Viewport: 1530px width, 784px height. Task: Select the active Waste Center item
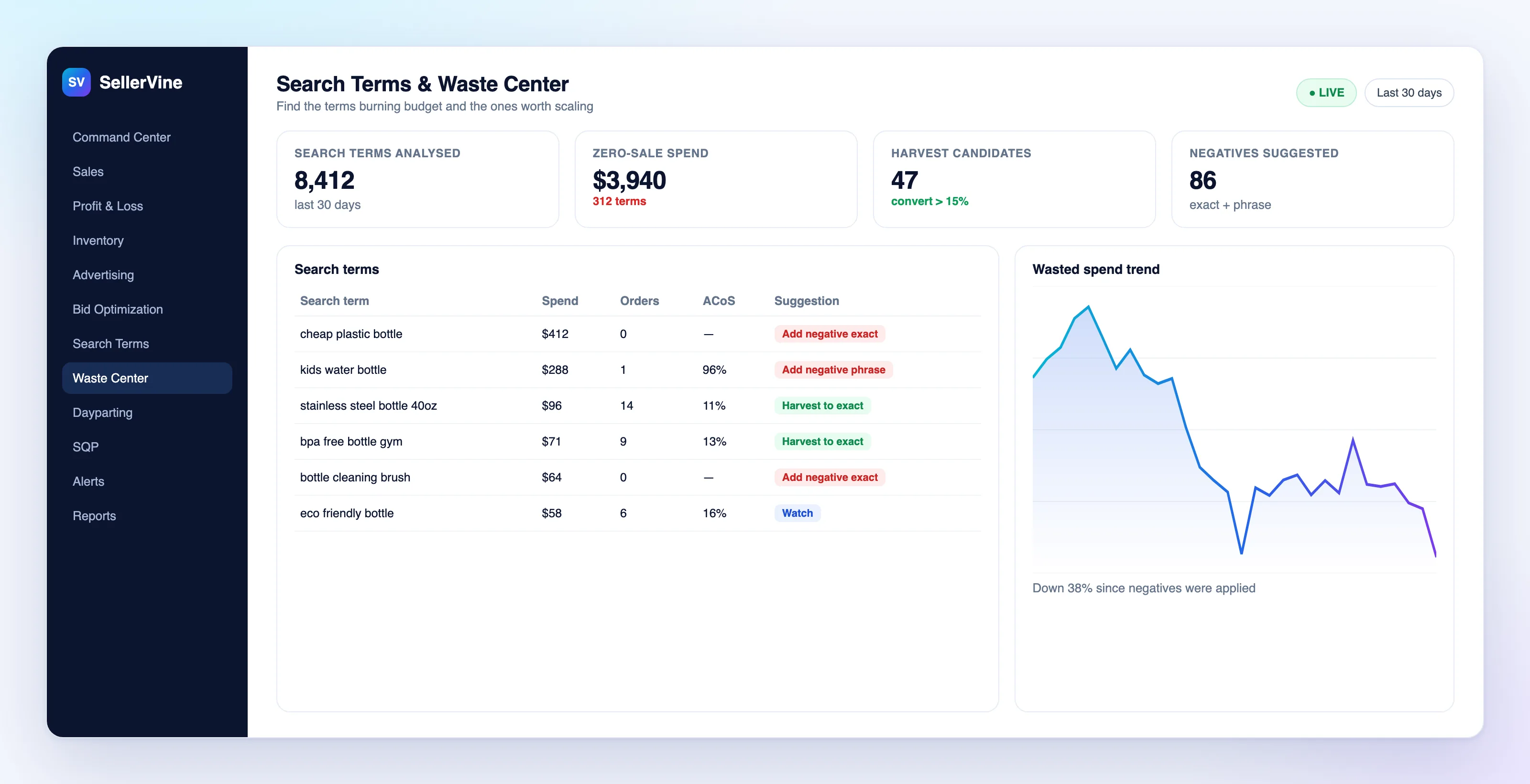pyautogui.click(x=147, y=378)
